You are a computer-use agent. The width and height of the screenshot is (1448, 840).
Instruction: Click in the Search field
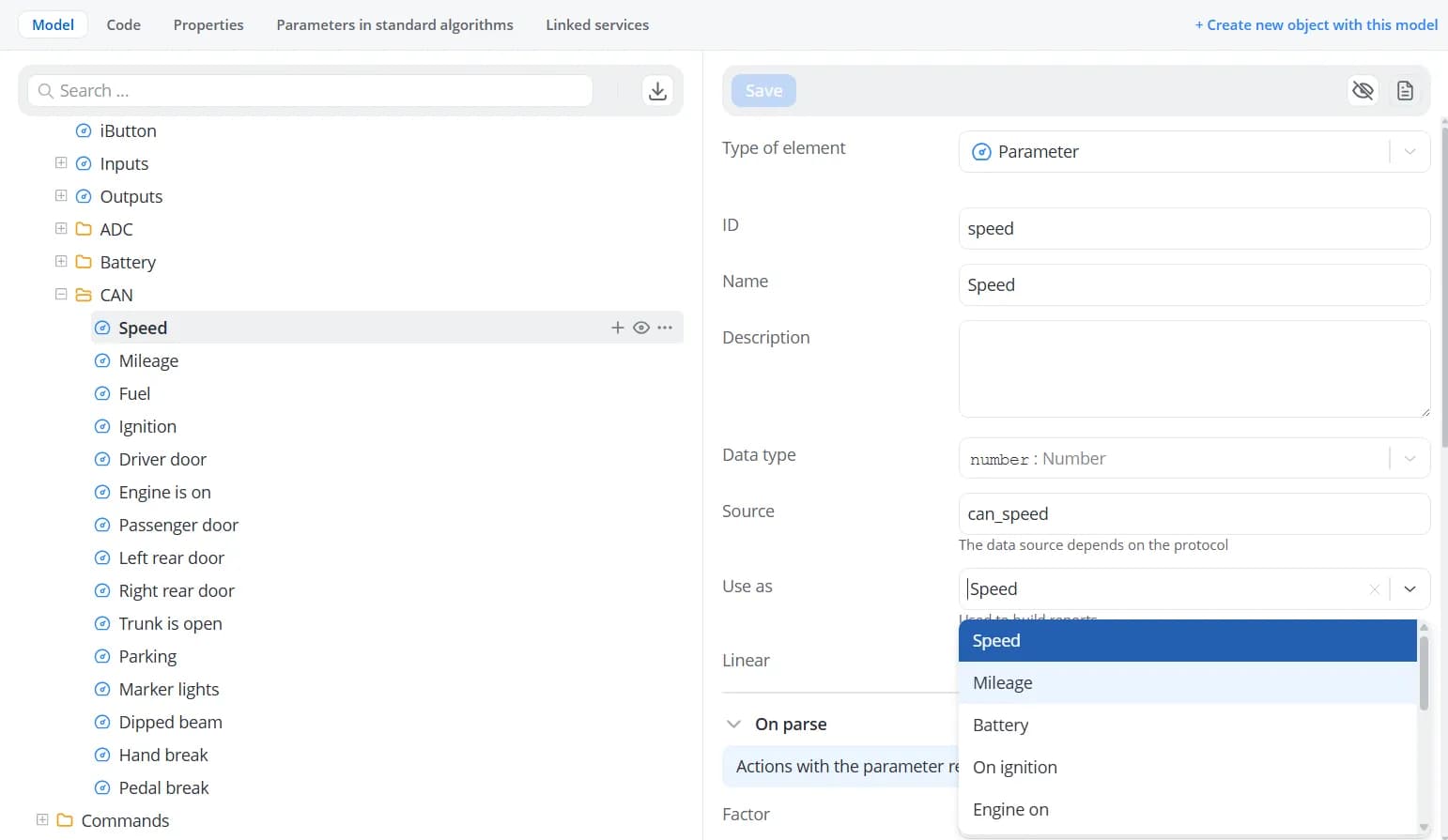tap(310, 91)
